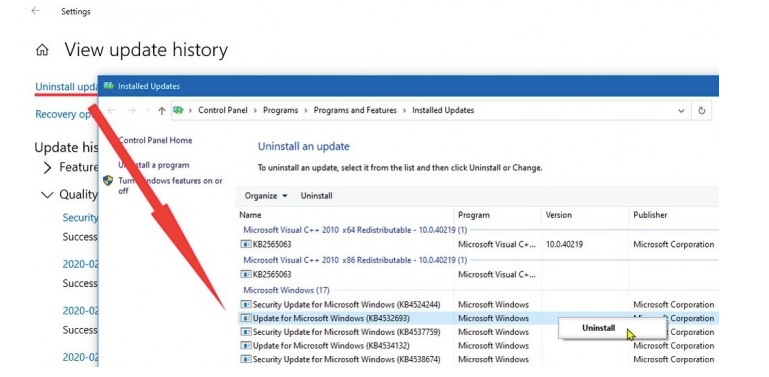Open the Organize dropdown menu
This screenshot has height=377, width=769.
(x=266, y=196)
